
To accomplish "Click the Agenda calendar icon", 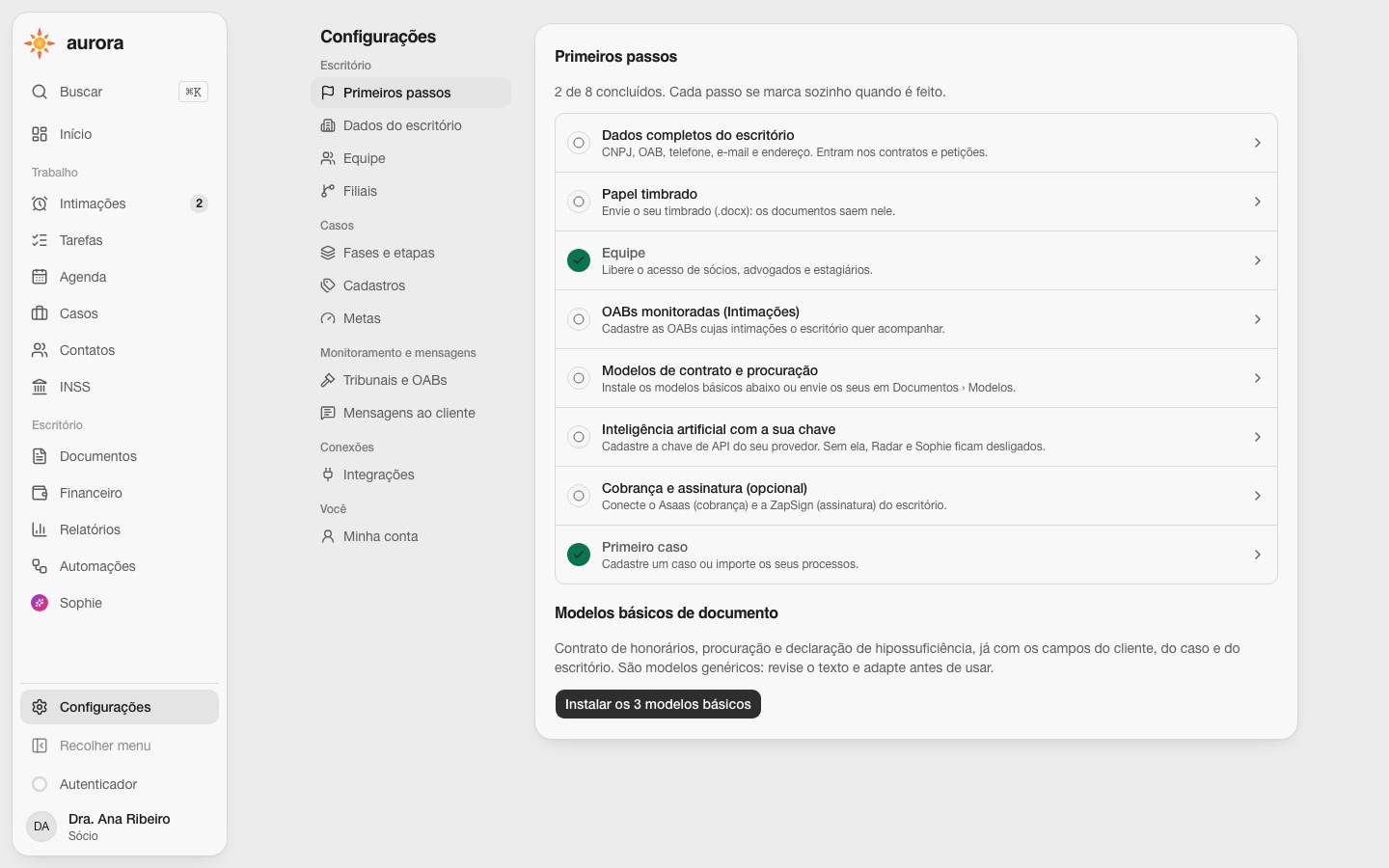I will tap(40, 277).
